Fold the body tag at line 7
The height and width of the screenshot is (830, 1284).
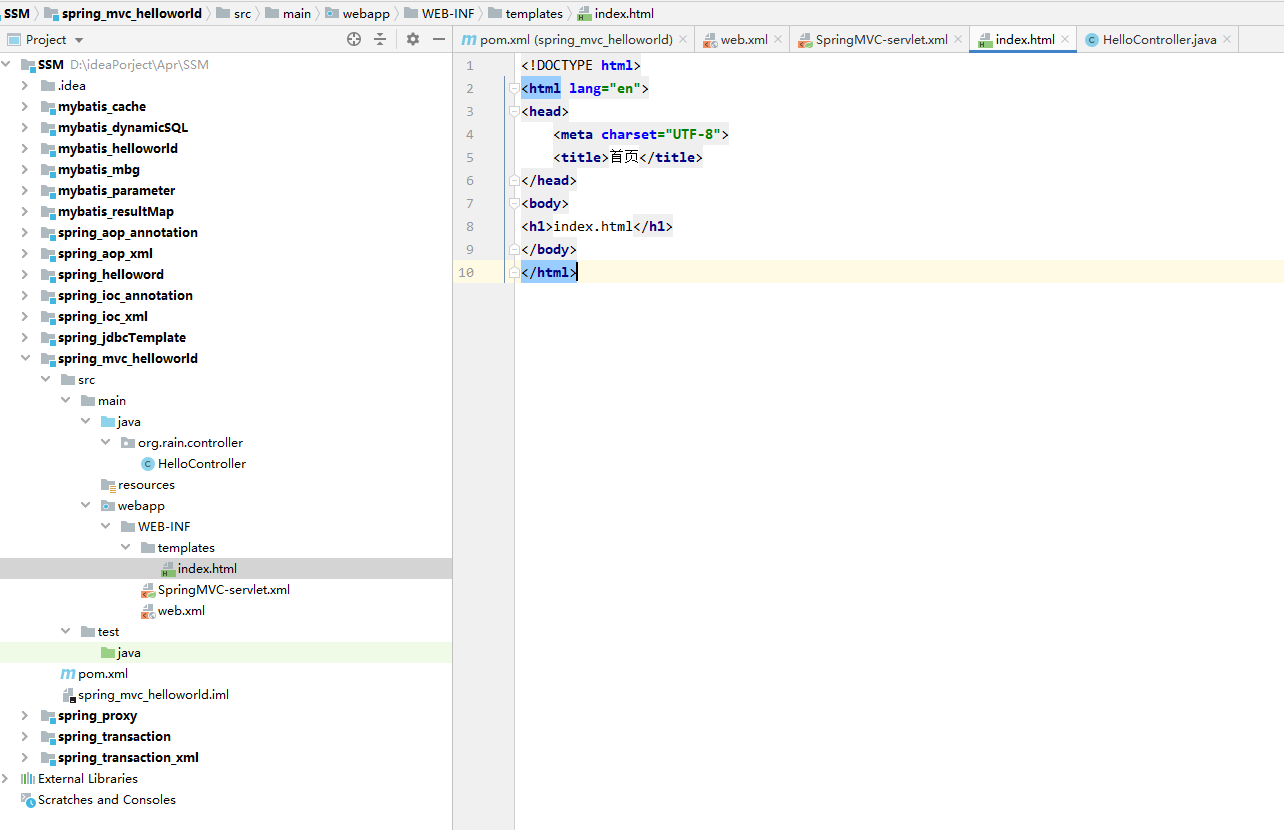coord(513,203)
